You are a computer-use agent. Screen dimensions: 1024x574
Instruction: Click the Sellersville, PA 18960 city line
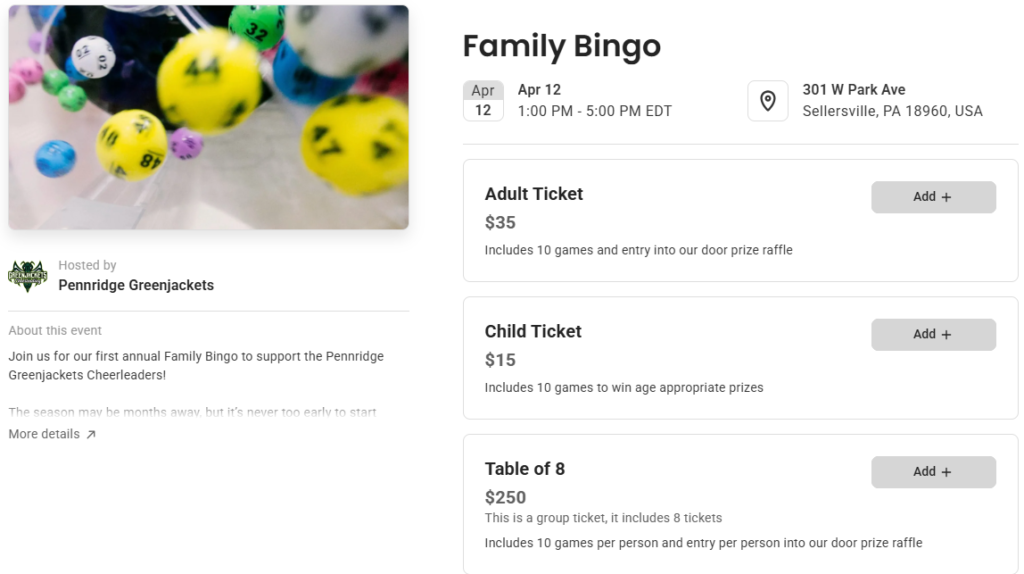[892, 111]
